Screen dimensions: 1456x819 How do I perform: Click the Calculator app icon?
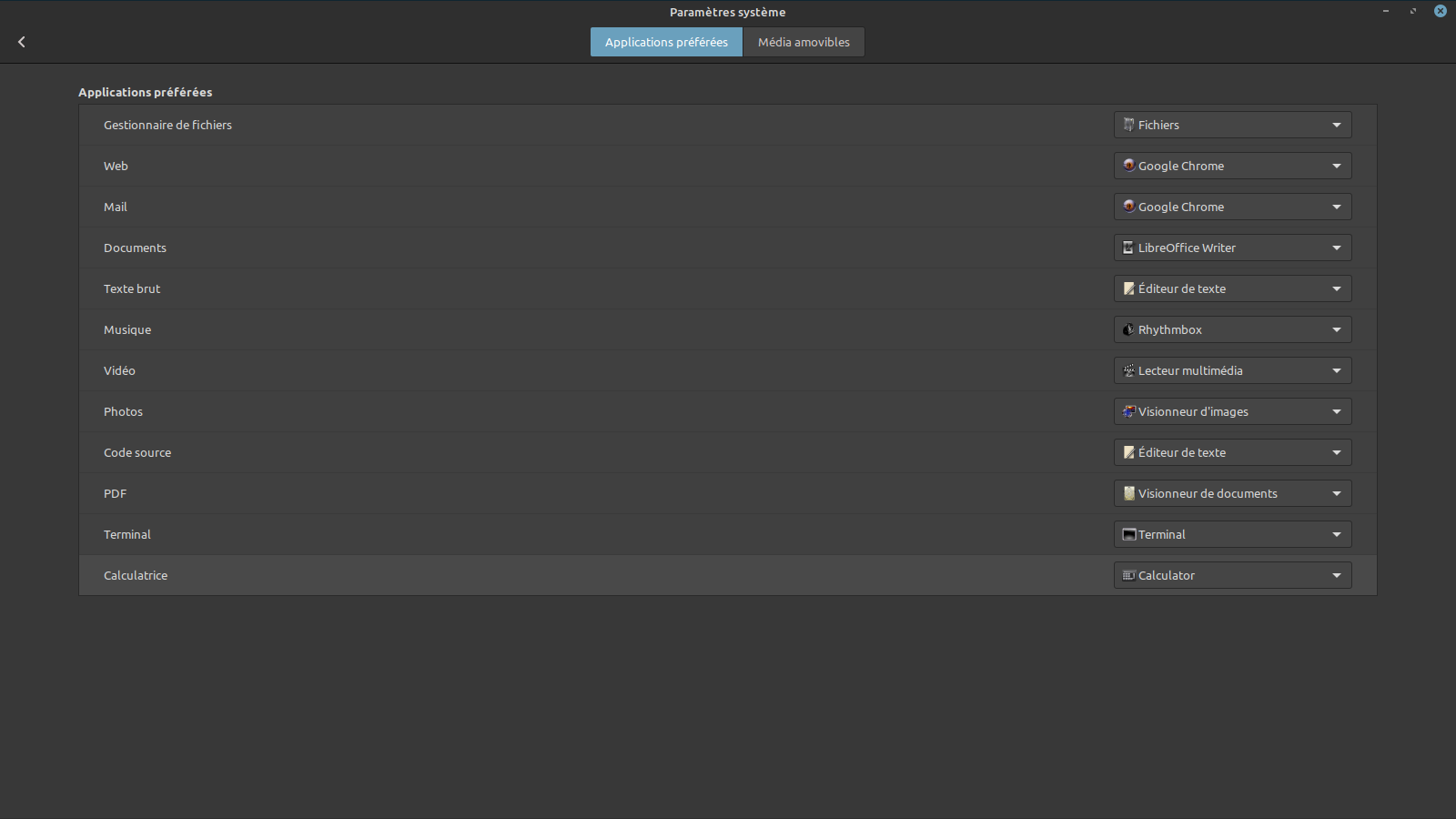tap(1128, 575)
